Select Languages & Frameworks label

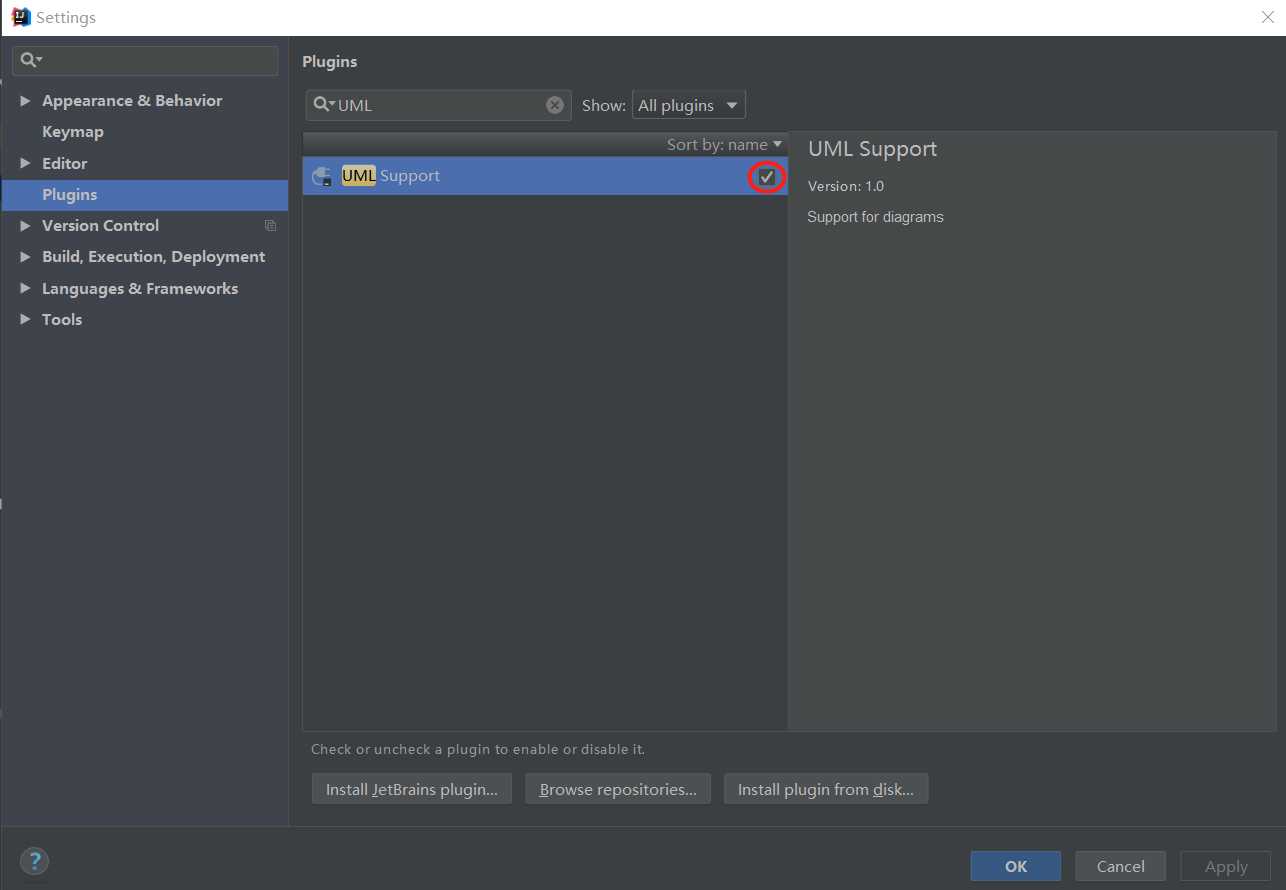pyautogui.click(x=140, y=289)
